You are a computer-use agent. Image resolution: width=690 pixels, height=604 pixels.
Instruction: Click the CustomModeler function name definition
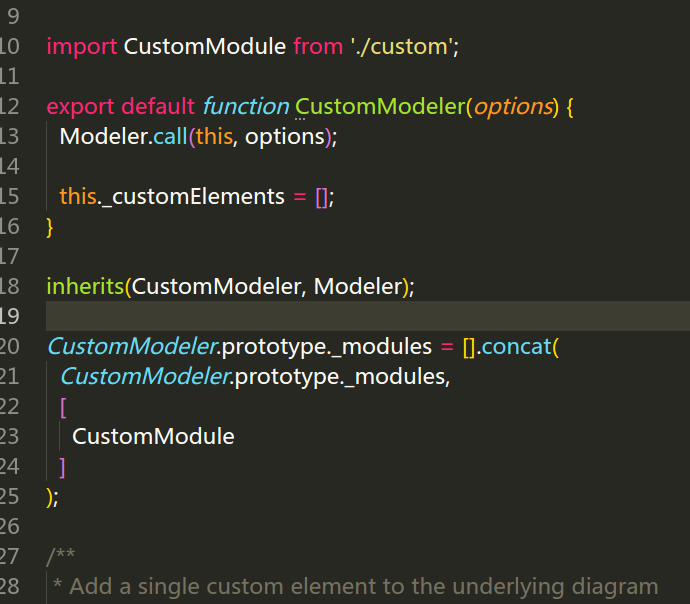pos(380,106)
